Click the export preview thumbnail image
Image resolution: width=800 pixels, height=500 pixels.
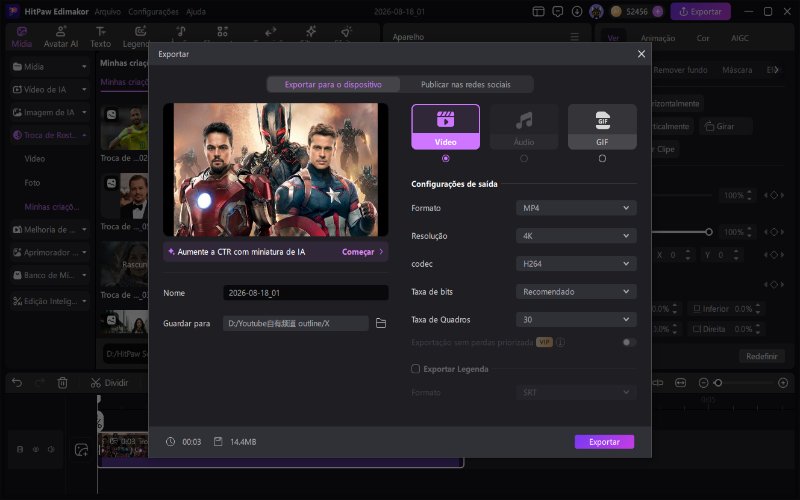coord(276,170)
